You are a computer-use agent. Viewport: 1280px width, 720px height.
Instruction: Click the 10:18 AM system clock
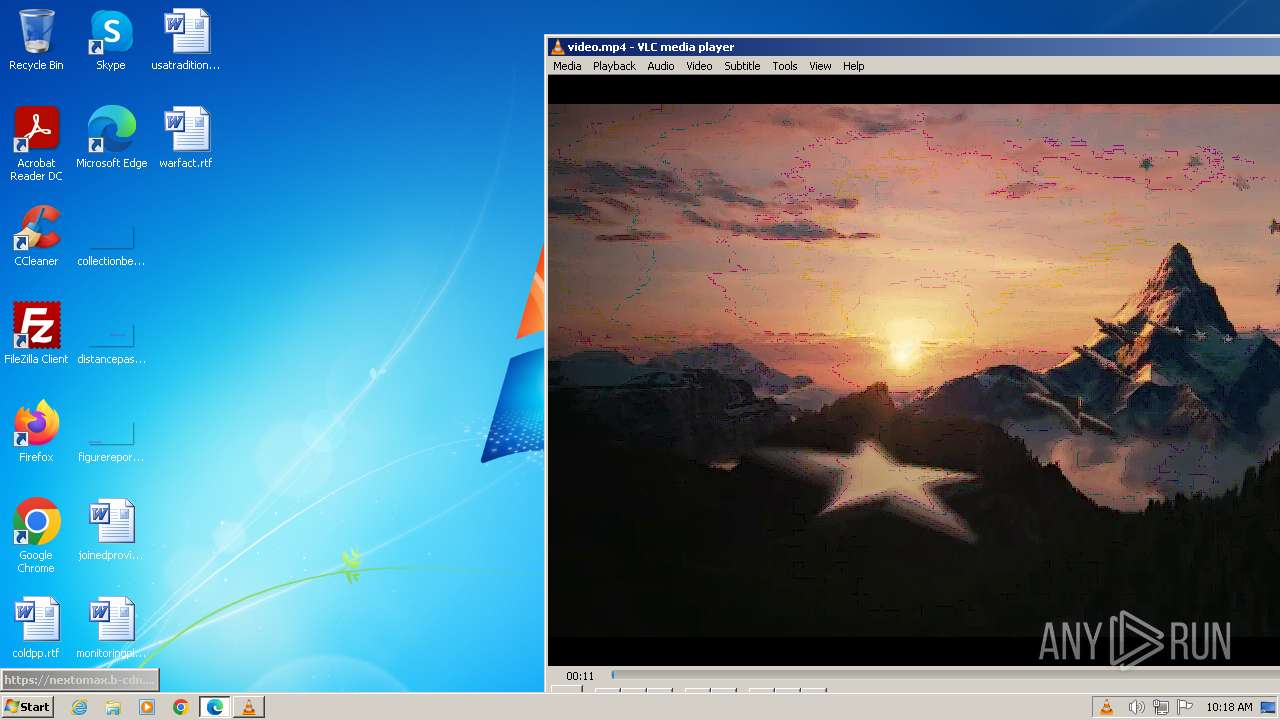(x=1229, y=707)
